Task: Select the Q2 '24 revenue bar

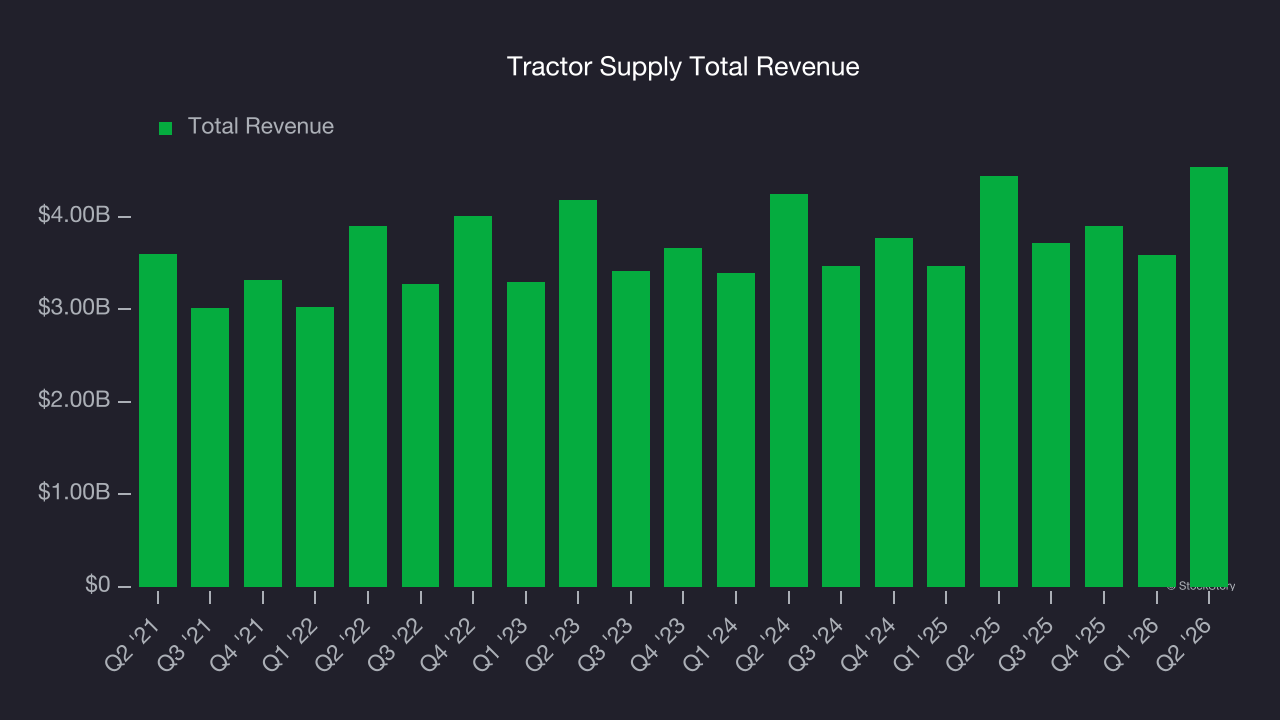Action: coord(789,390)
